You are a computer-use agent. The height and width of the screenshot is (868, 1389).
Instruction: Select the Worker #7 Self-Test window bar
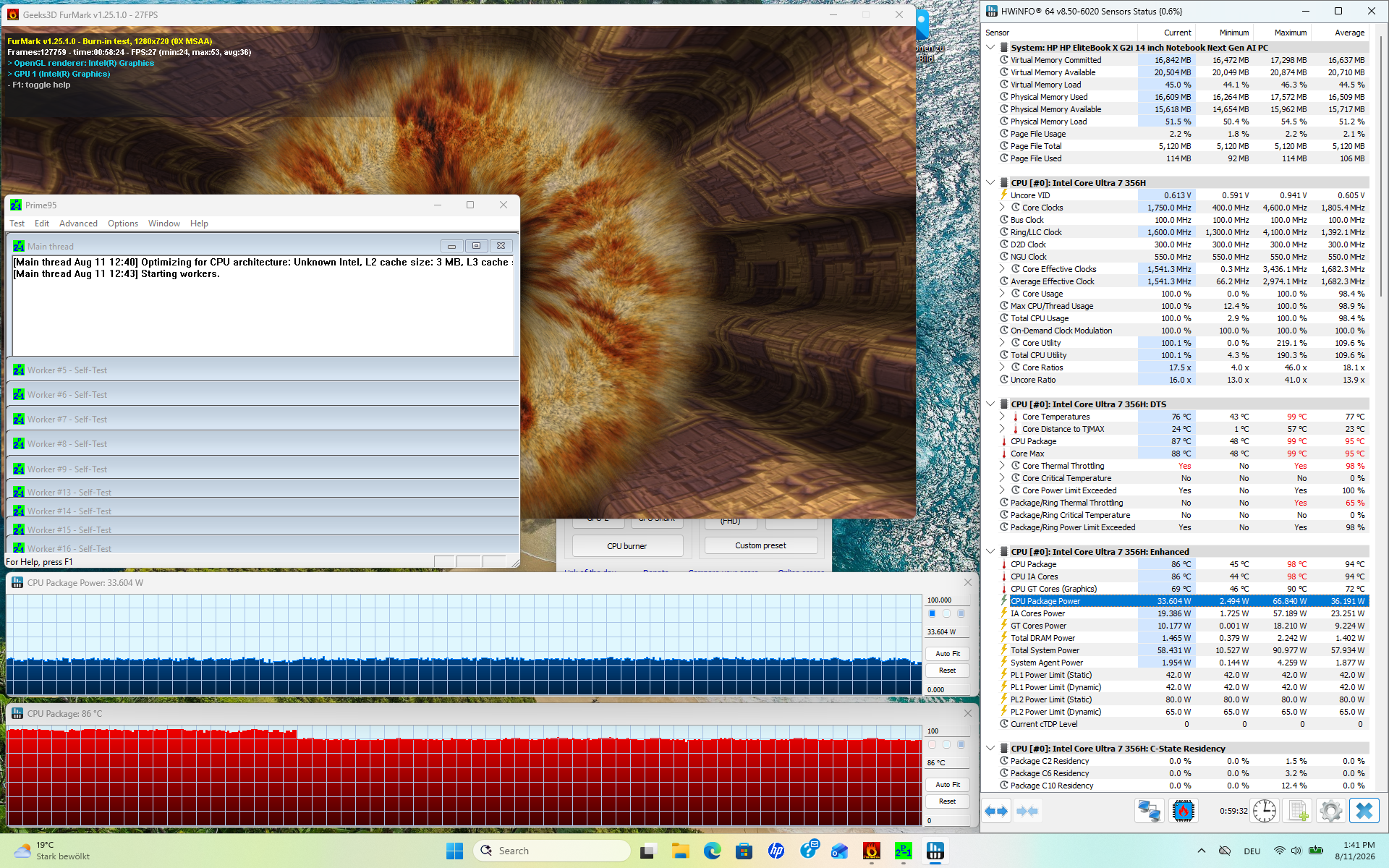263,420
